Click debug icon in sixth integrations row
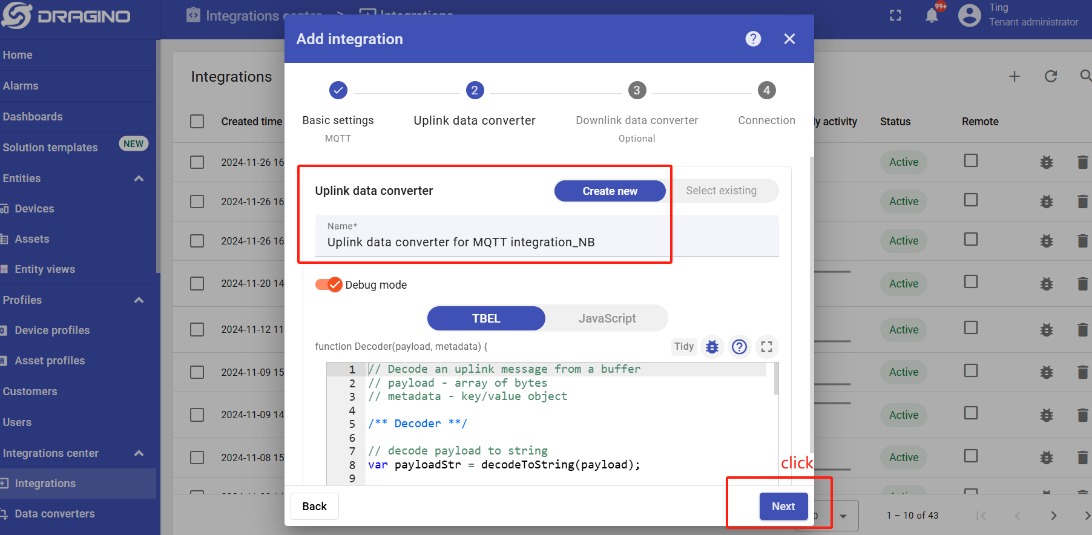The image size is (1092, 535). 1046,373
